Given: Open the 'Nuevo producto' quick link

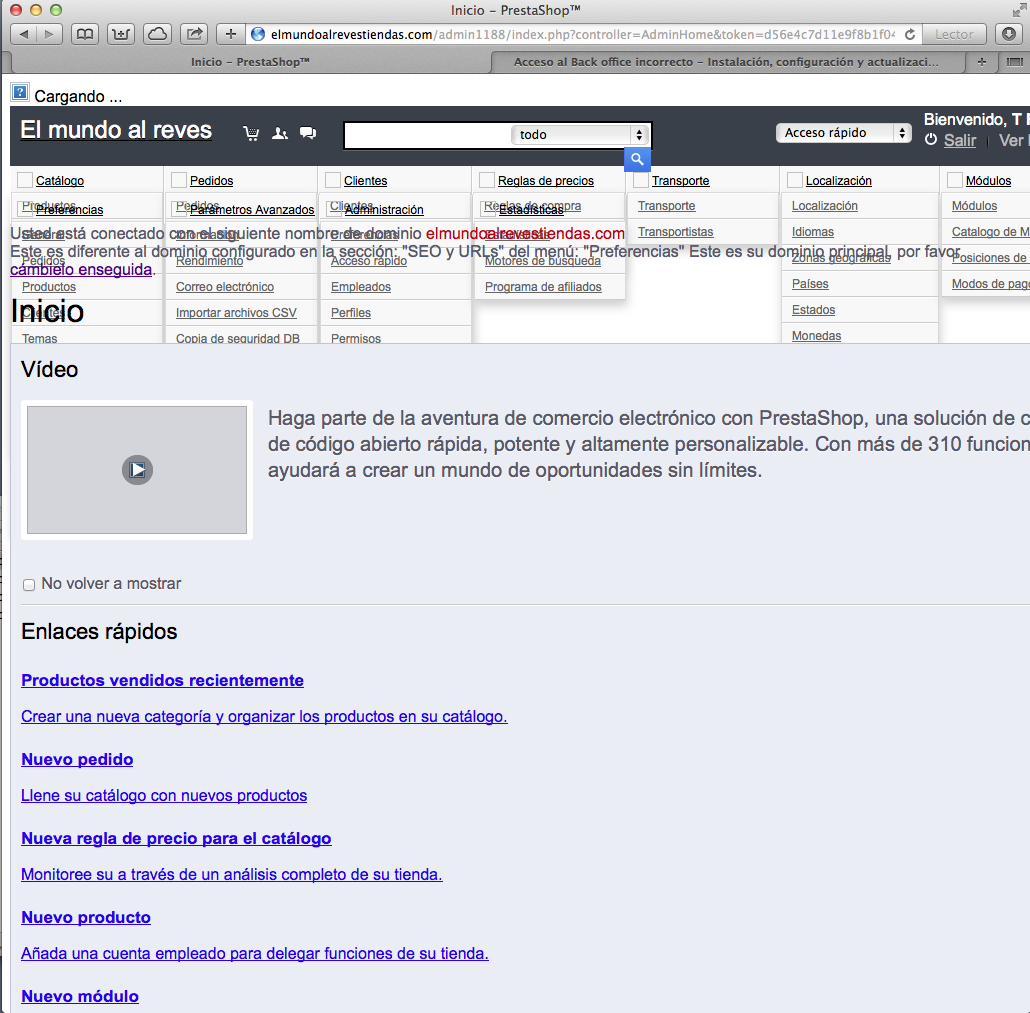Looking at the screenshot, I should pos(86,917).
